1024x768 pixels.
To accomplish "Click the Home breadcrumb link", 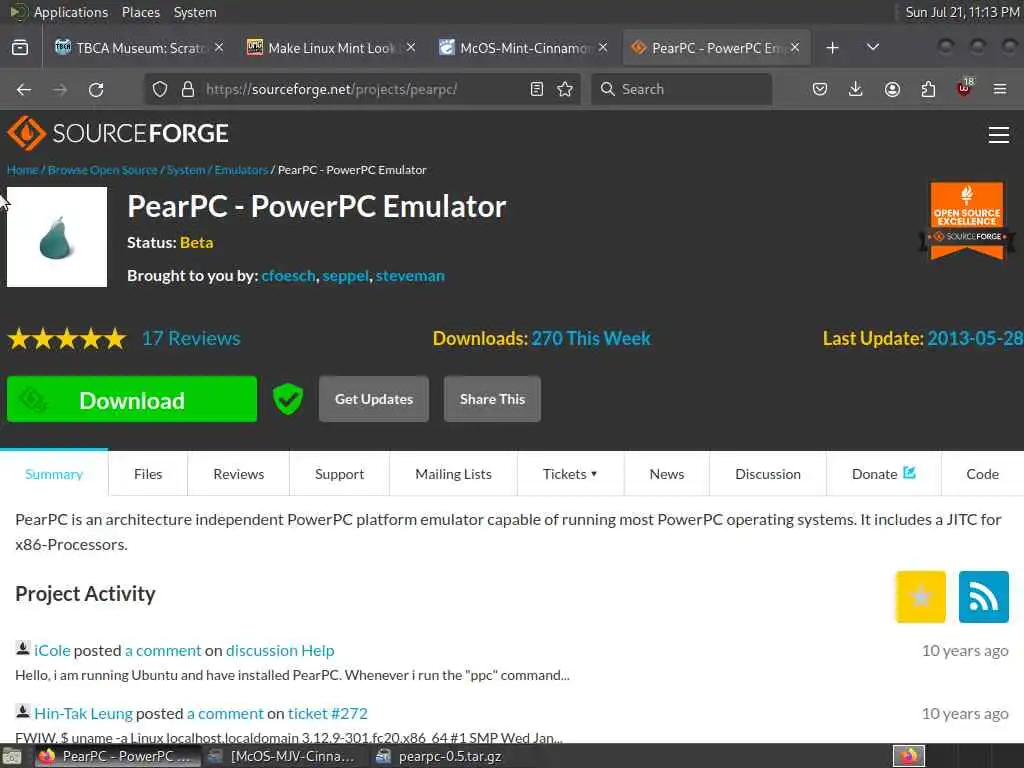I will (22, 170).
